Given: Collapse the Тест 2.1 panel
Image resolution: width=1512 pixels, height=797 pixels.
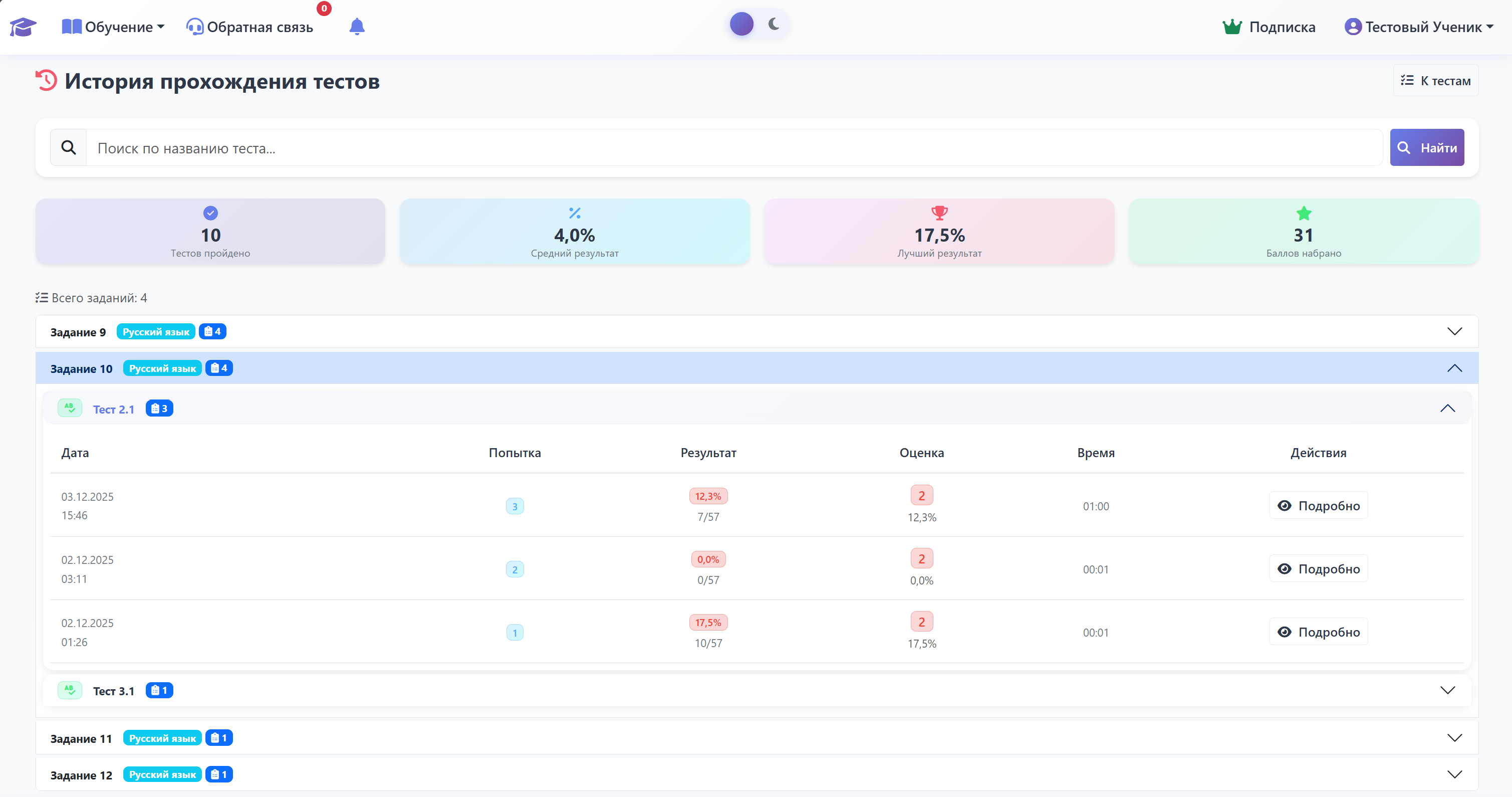Looking at the screenshot, I should tap(757, 408).
